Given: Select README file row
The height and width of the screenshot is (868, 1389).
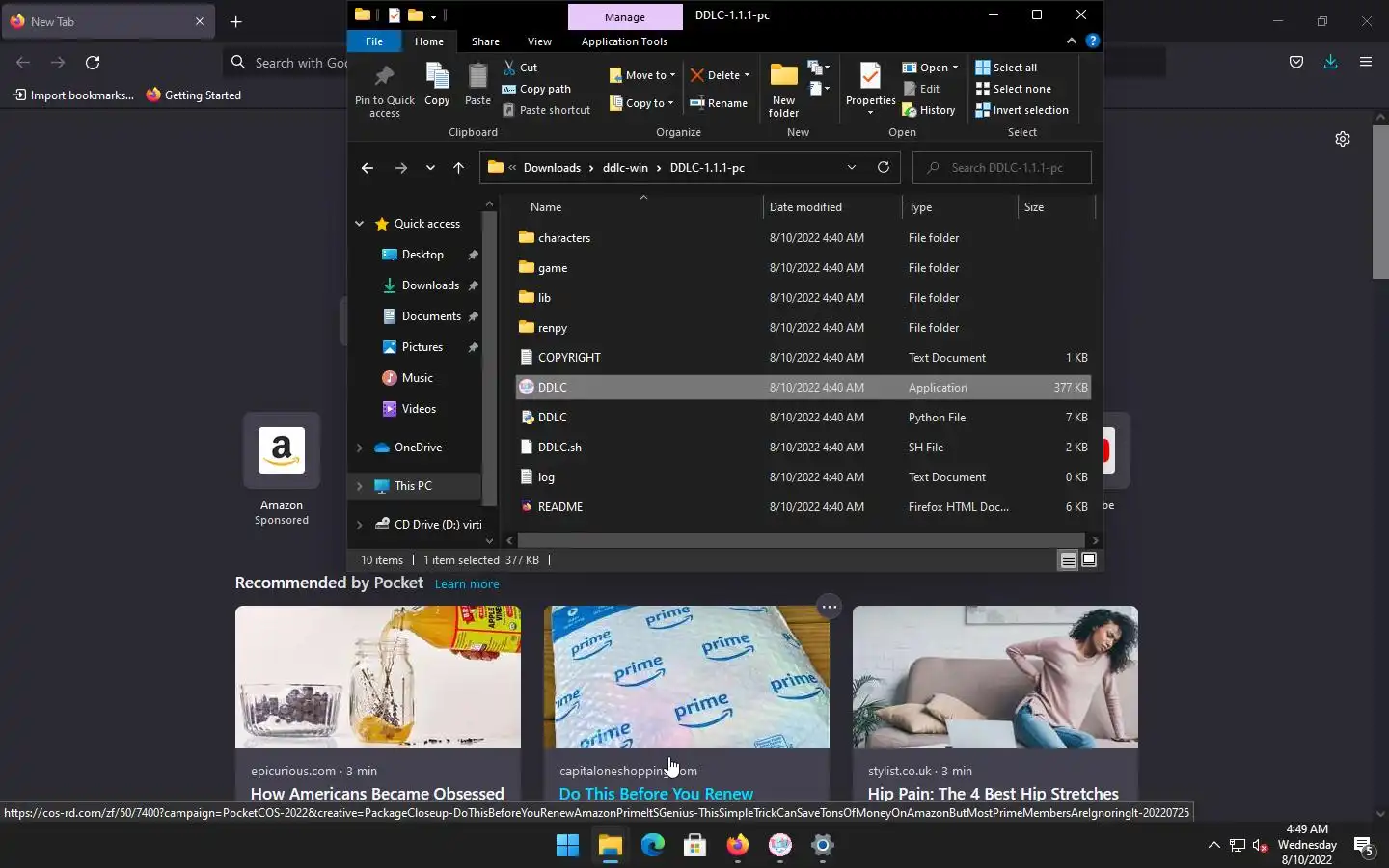Looking at the screenshot, I should [x=803, y=506].
